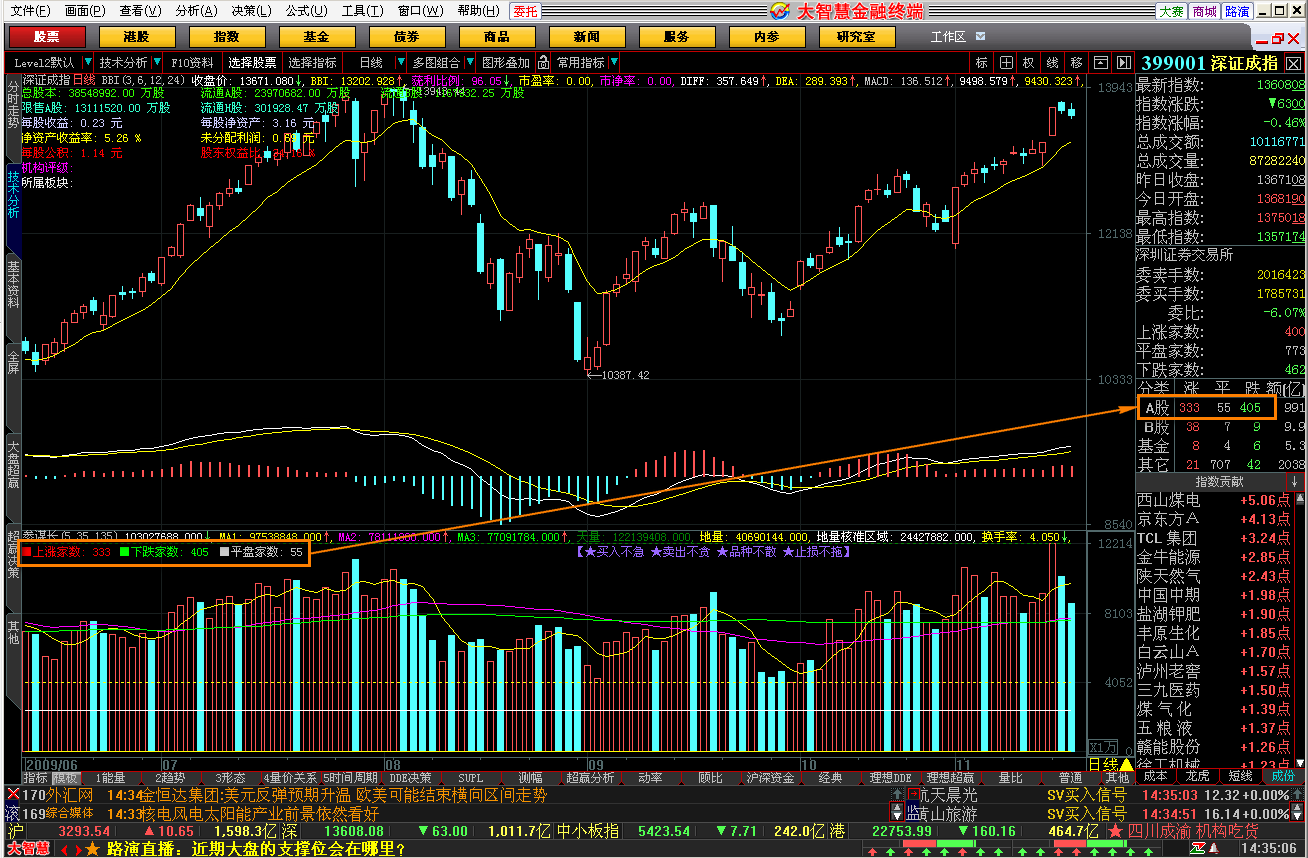This screenshot has width=1308, height=858.
Task: Click the 滚 scroll icon before 169综合媒体
Action: coord(13,814)
